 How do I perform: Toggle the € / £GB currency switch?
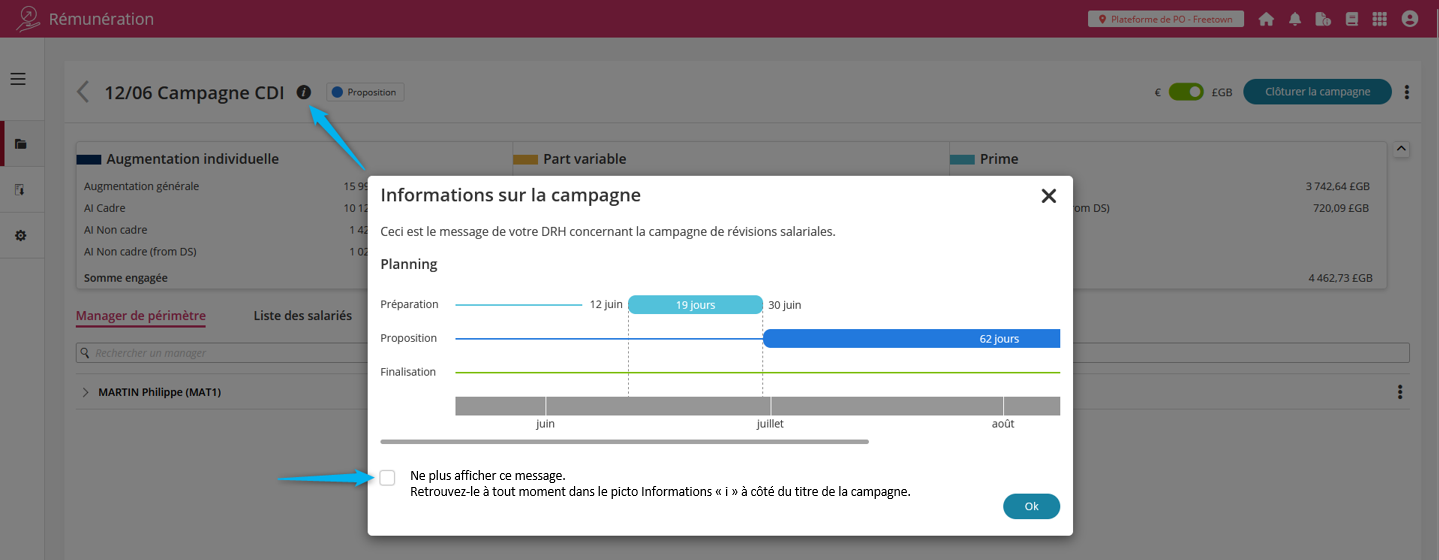1186,92
